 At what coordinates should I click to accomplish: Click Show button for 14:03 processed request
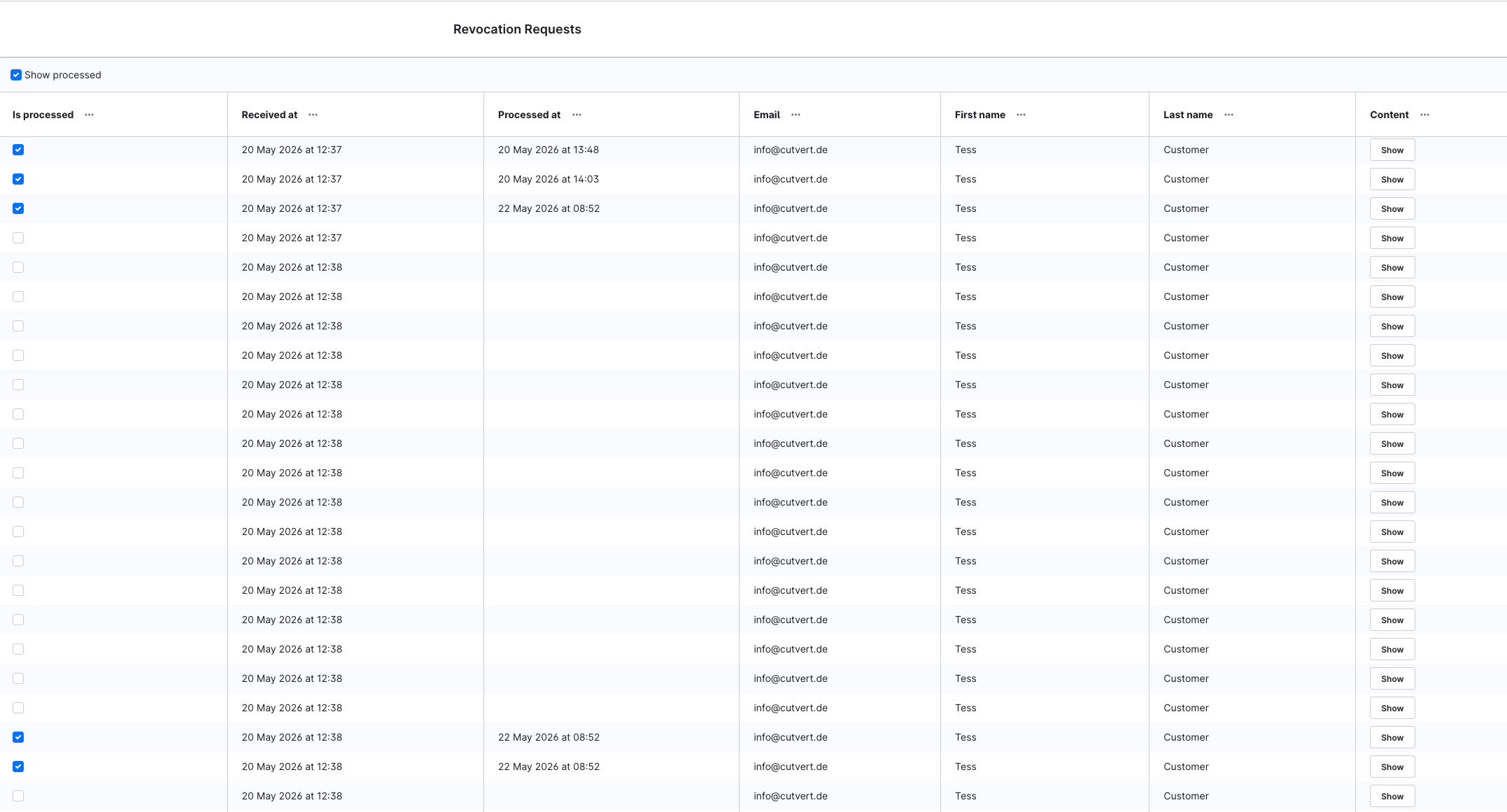click(x=1392, y=179)
